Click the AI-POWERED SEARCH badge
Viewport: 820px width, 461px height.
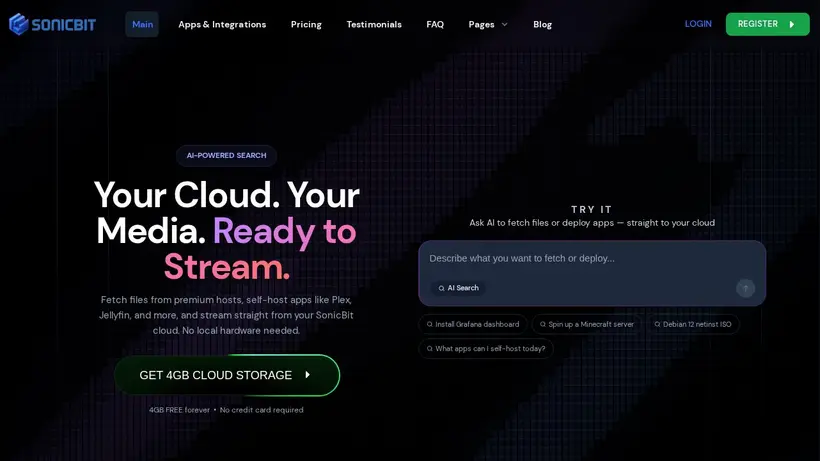[226, 156]
